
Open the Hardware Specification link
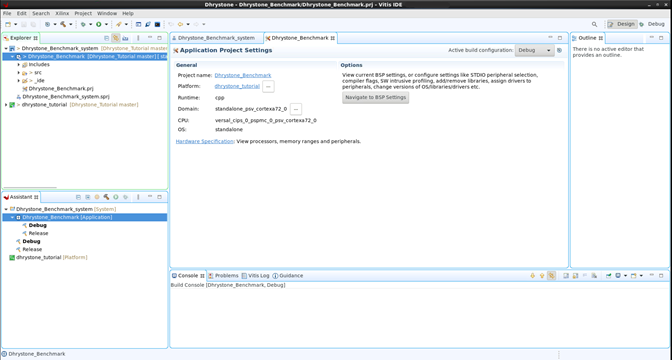[x=204, y=141]
